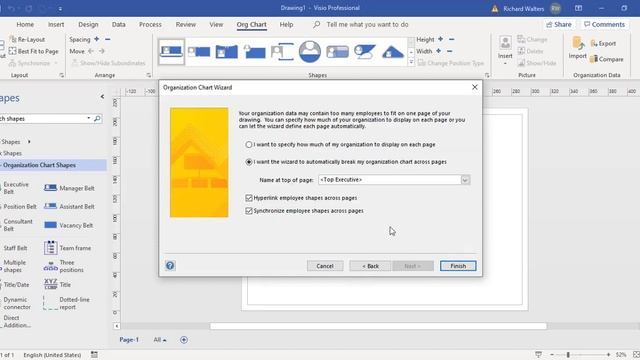Open the Name at top of page dropdown
Screen dimensions: 640x360
[x=465, y=180]
